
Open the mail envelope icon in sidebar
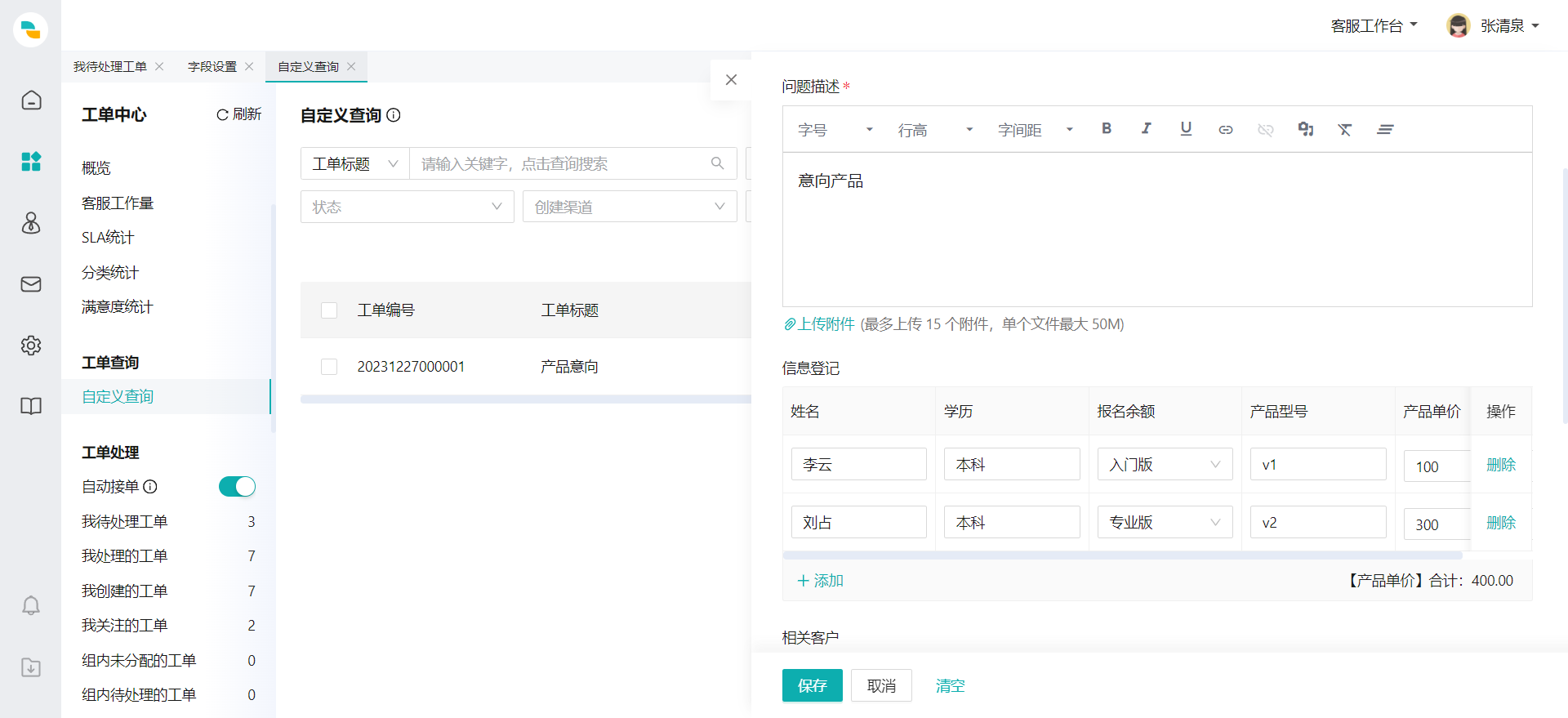[x=31, y=283]
